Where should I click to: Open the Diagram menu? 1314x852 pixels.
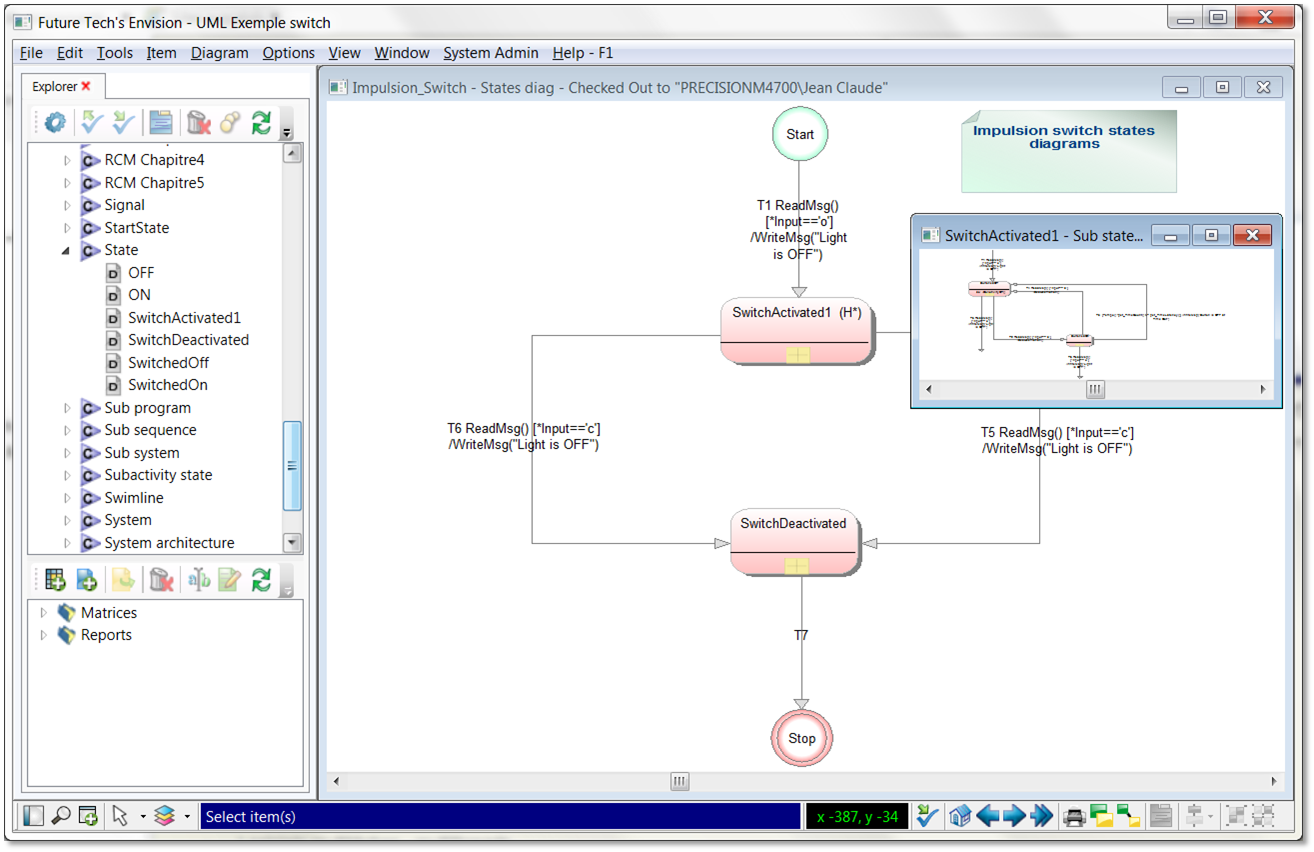click(x=219, y=53)
